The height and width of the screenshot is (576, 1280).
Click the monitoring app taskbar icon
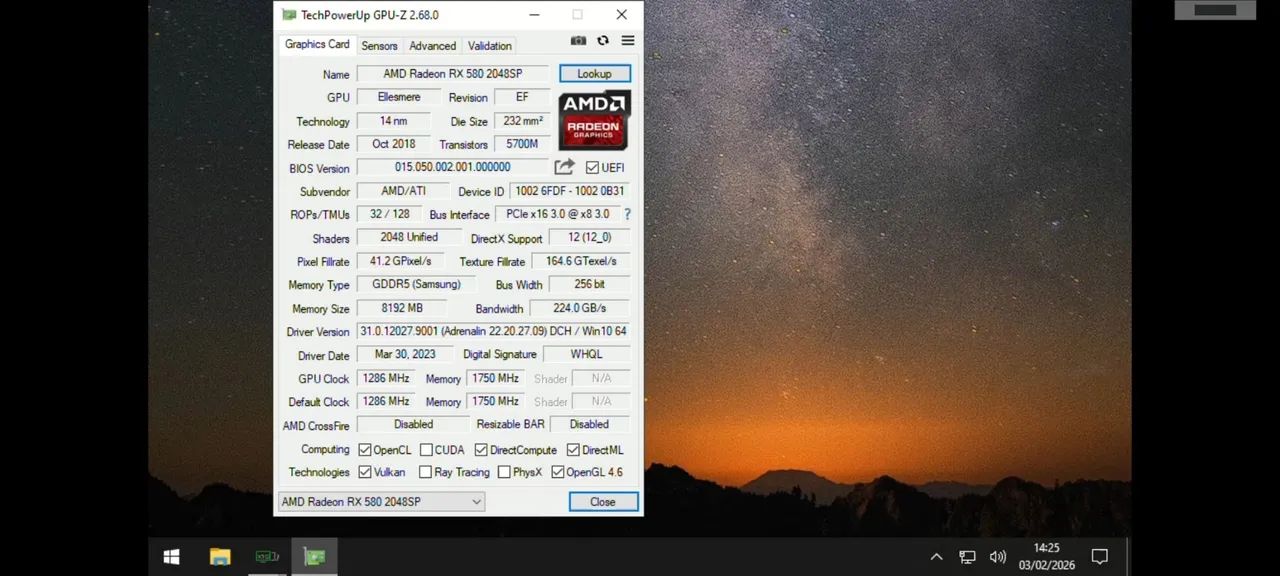pyautogui.click(x=267, y=557)
